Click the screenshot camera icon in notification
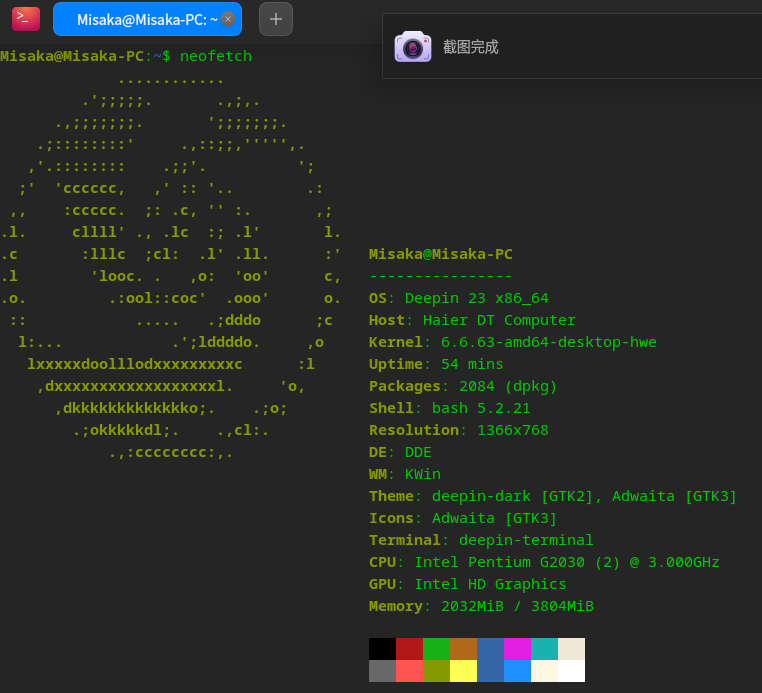The image size is (762, 693). coord(413,47)
